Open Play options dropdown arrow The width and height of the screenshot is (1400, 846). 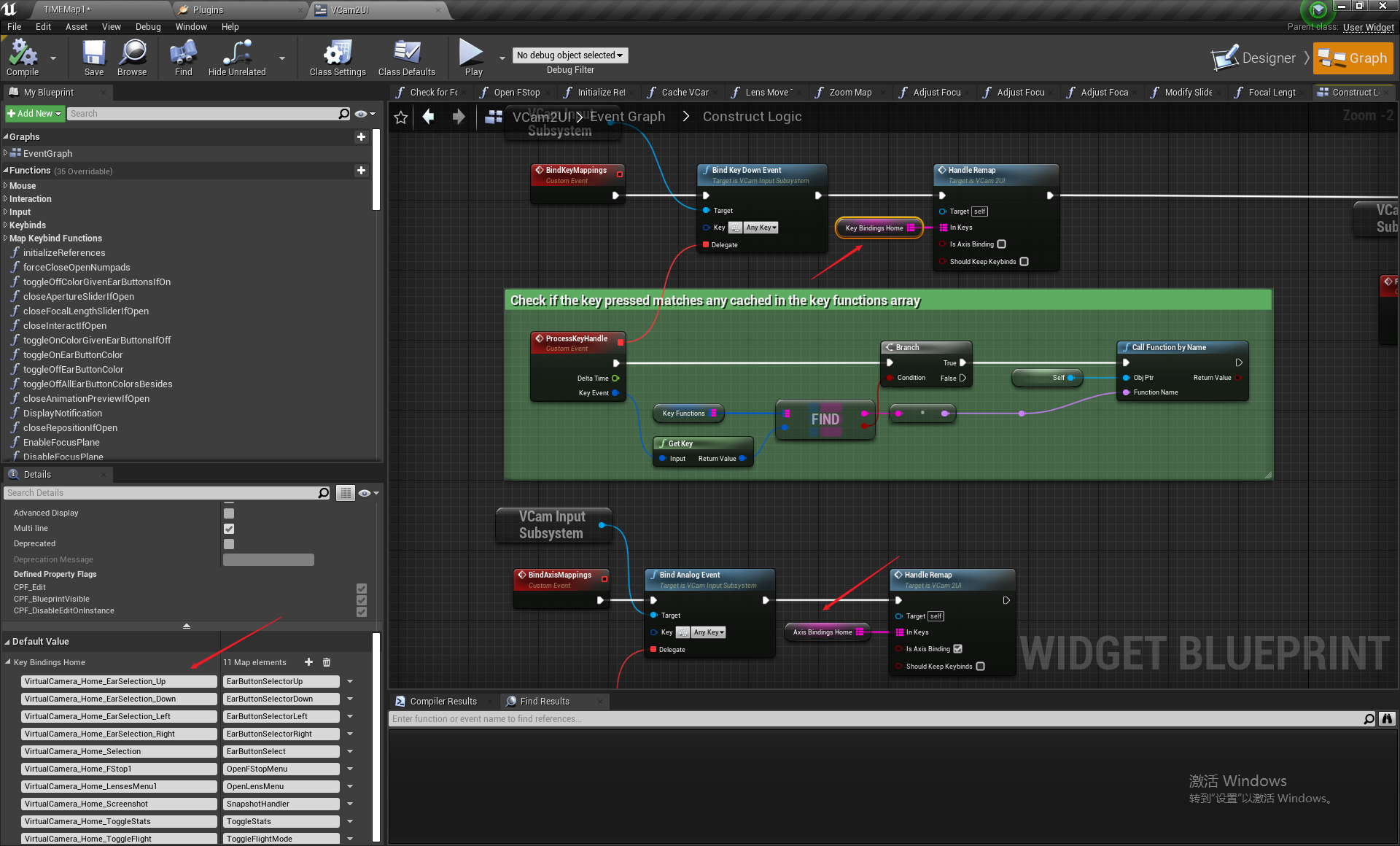(x=502, y=58)
